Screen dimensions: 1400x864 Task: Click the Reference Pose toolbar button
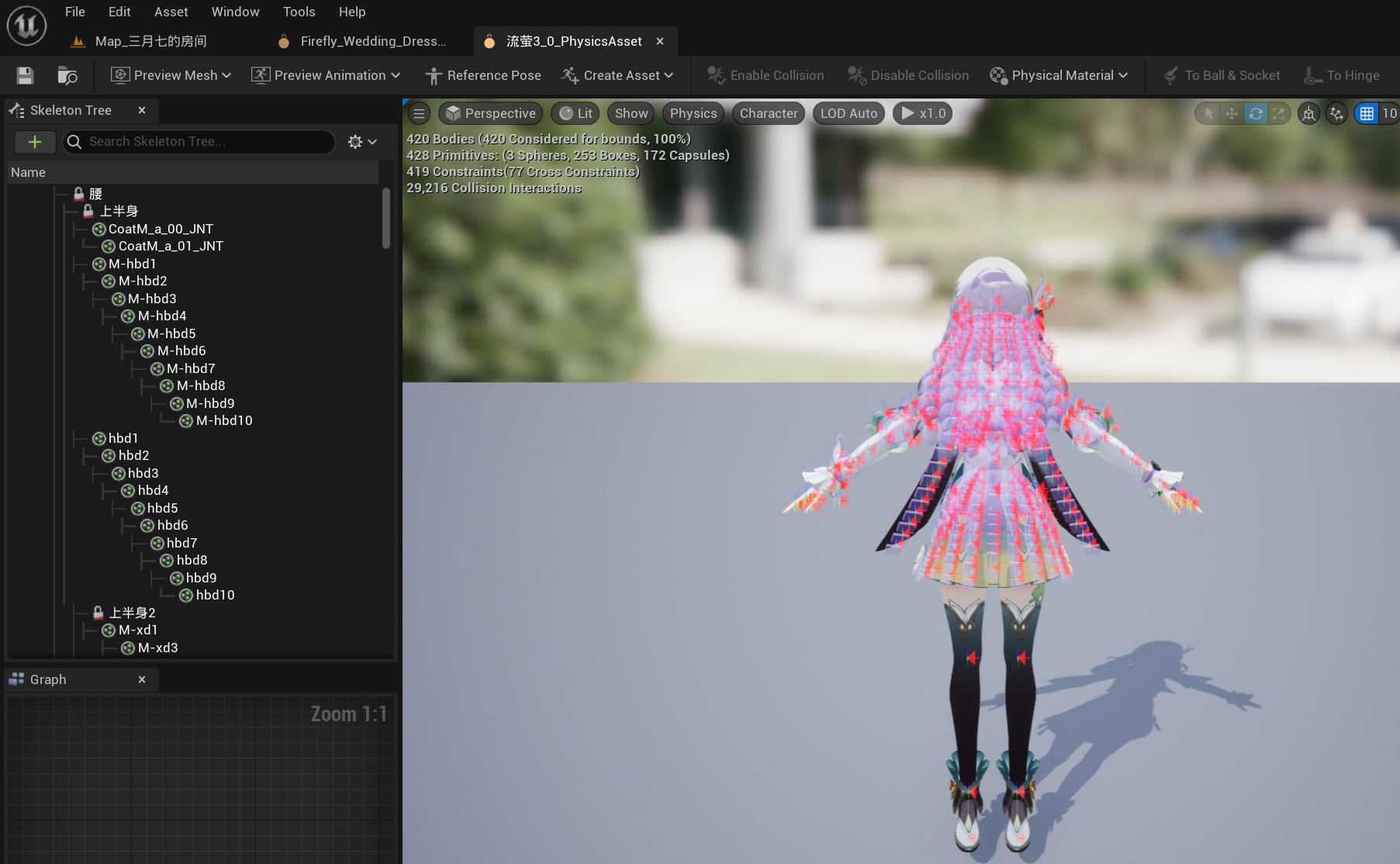click(x=483, y=75)
